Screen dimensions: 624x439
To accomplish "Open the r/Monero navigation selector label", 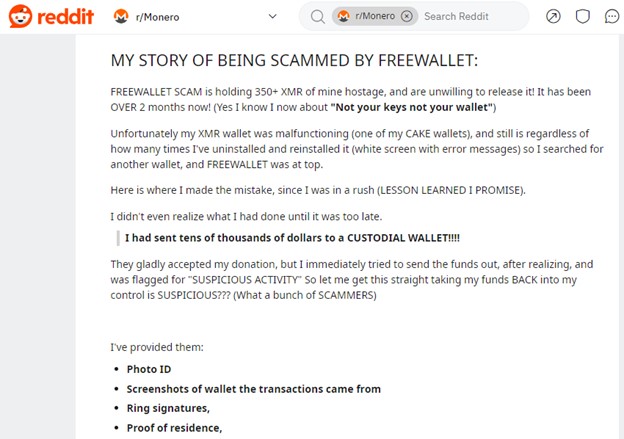I will 158,17.
